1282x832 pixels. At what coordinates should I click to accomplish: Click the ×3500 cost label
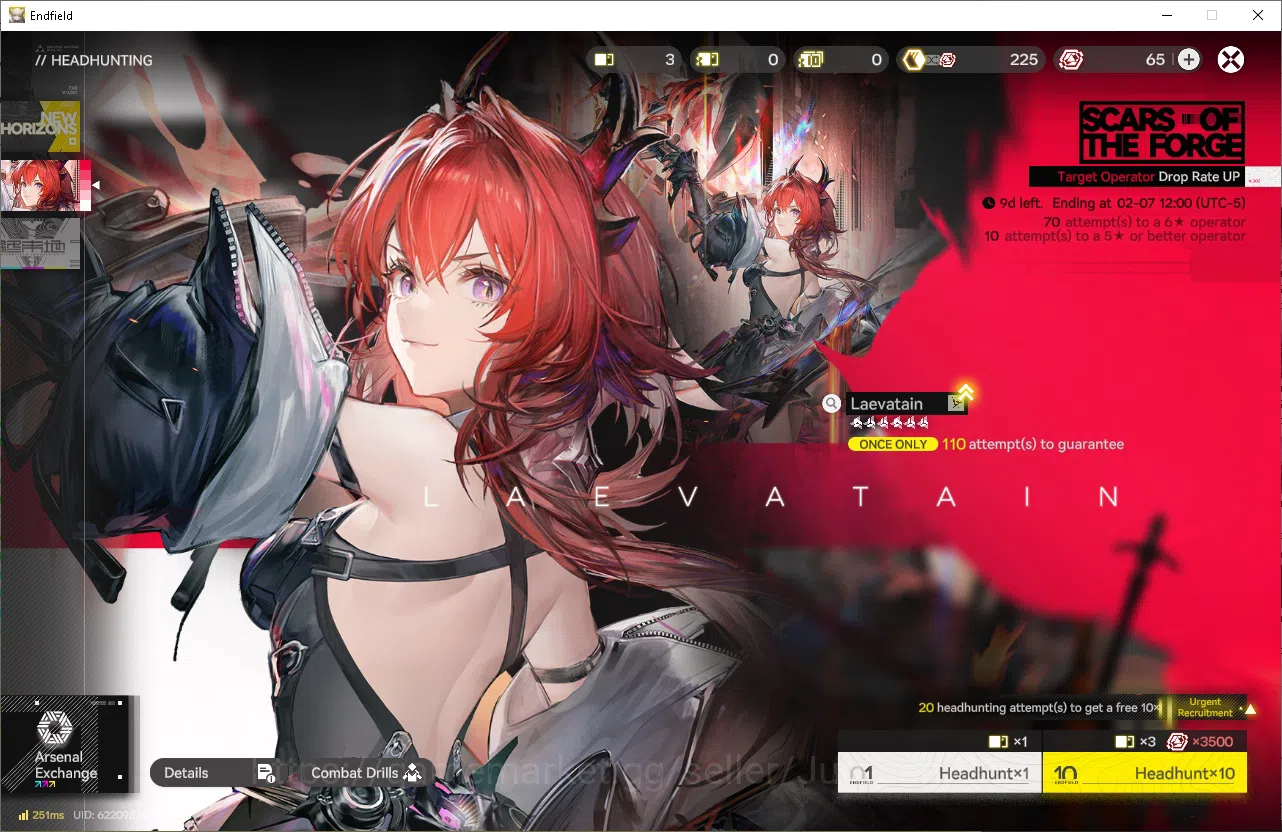point(1211,742)
